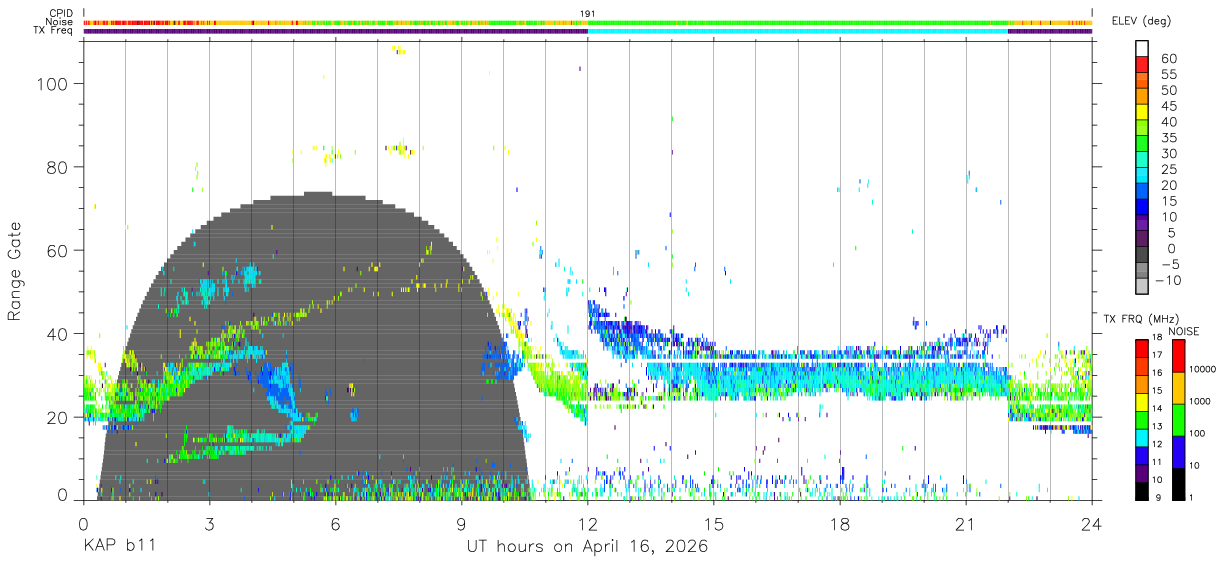Click UT hour tick 24
Screen dimensions: 1228x567
tap(1092, 523)
